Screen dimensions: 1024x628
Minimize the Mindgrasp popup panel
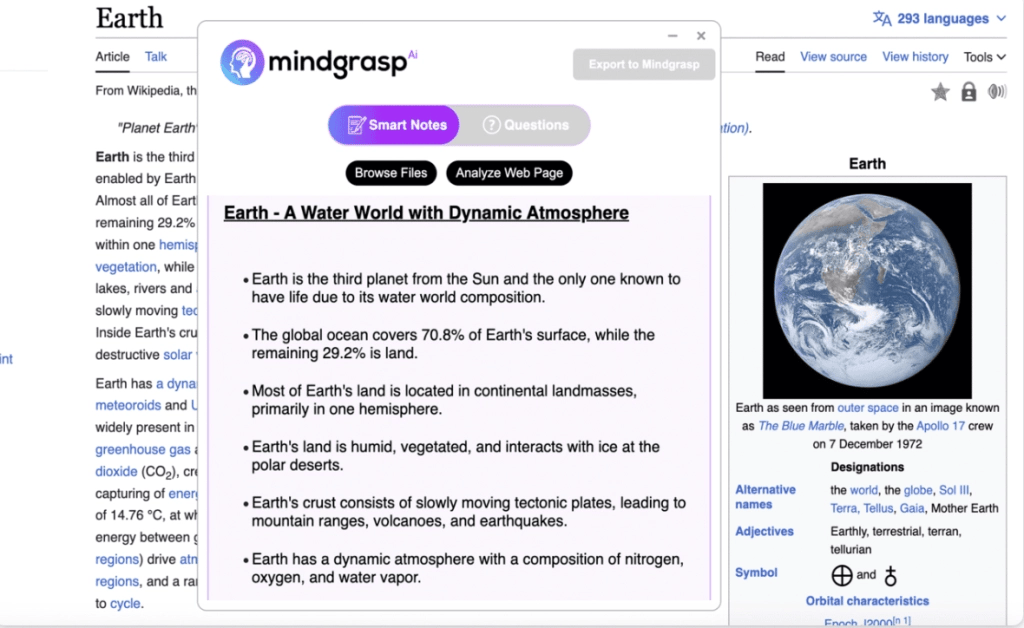click(x=673, y=36)
